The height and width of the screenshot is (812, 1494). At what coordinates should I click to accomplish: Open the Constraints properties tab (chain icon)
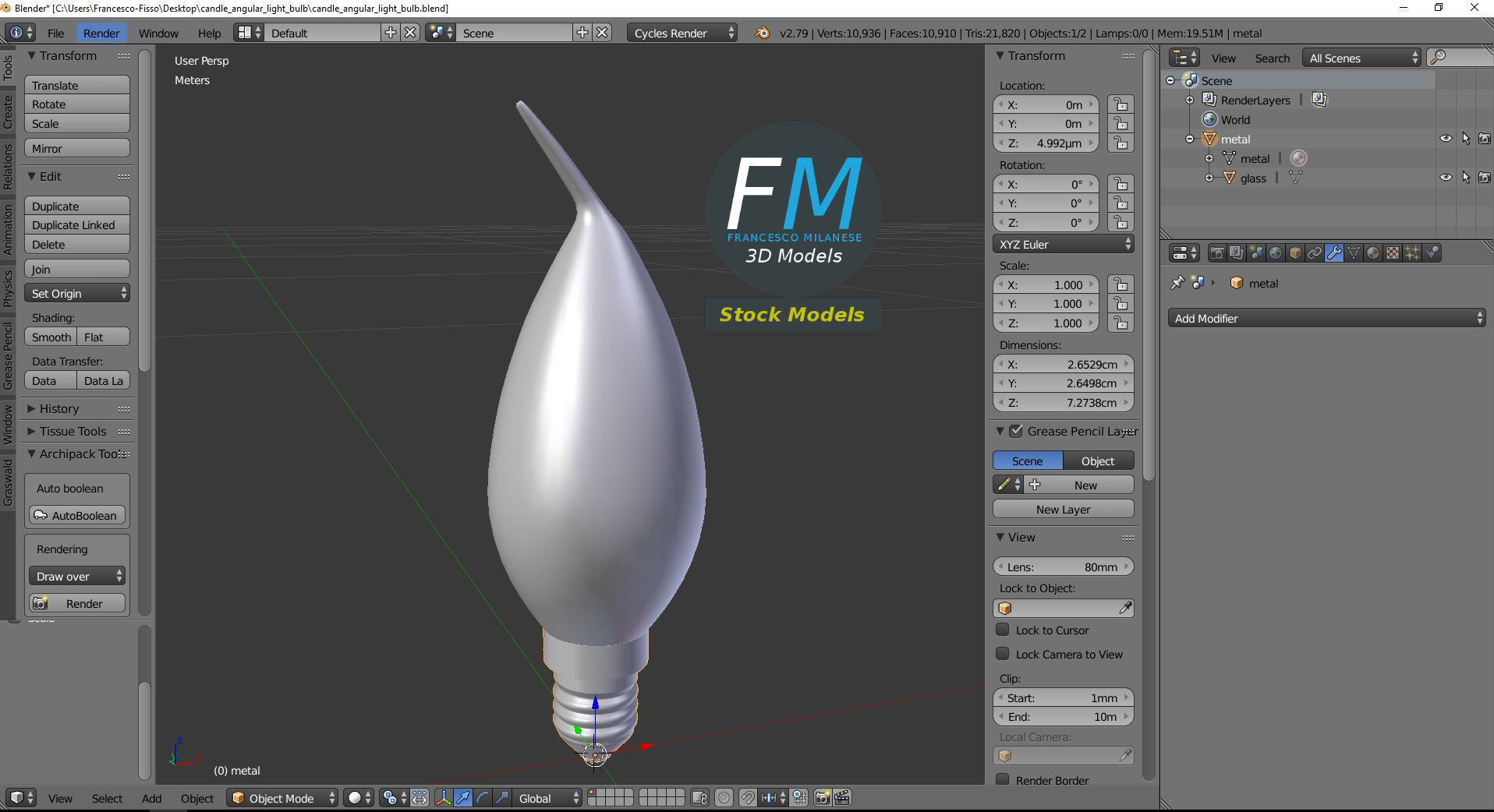coord(1314,253)
